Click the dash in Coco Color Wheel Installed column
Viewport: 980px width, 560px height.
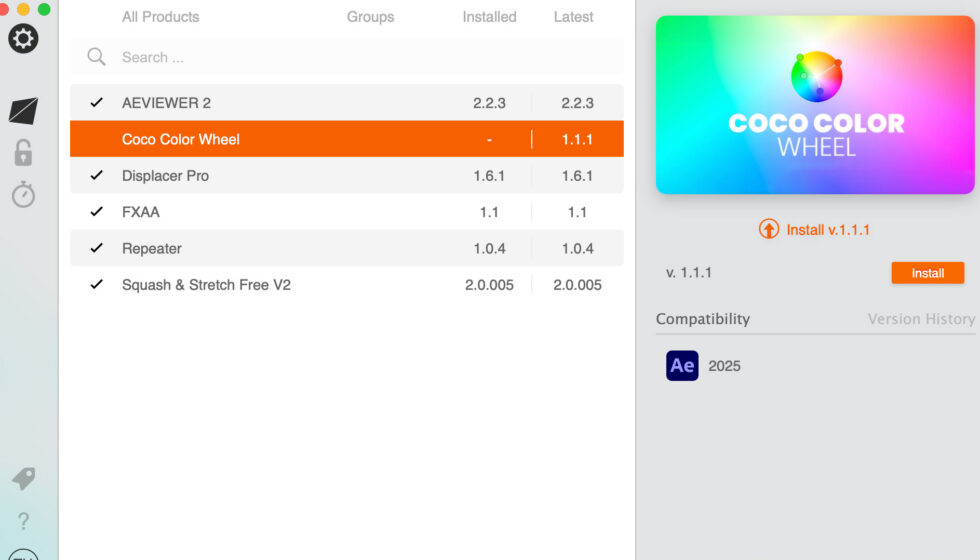coord(489,140)
